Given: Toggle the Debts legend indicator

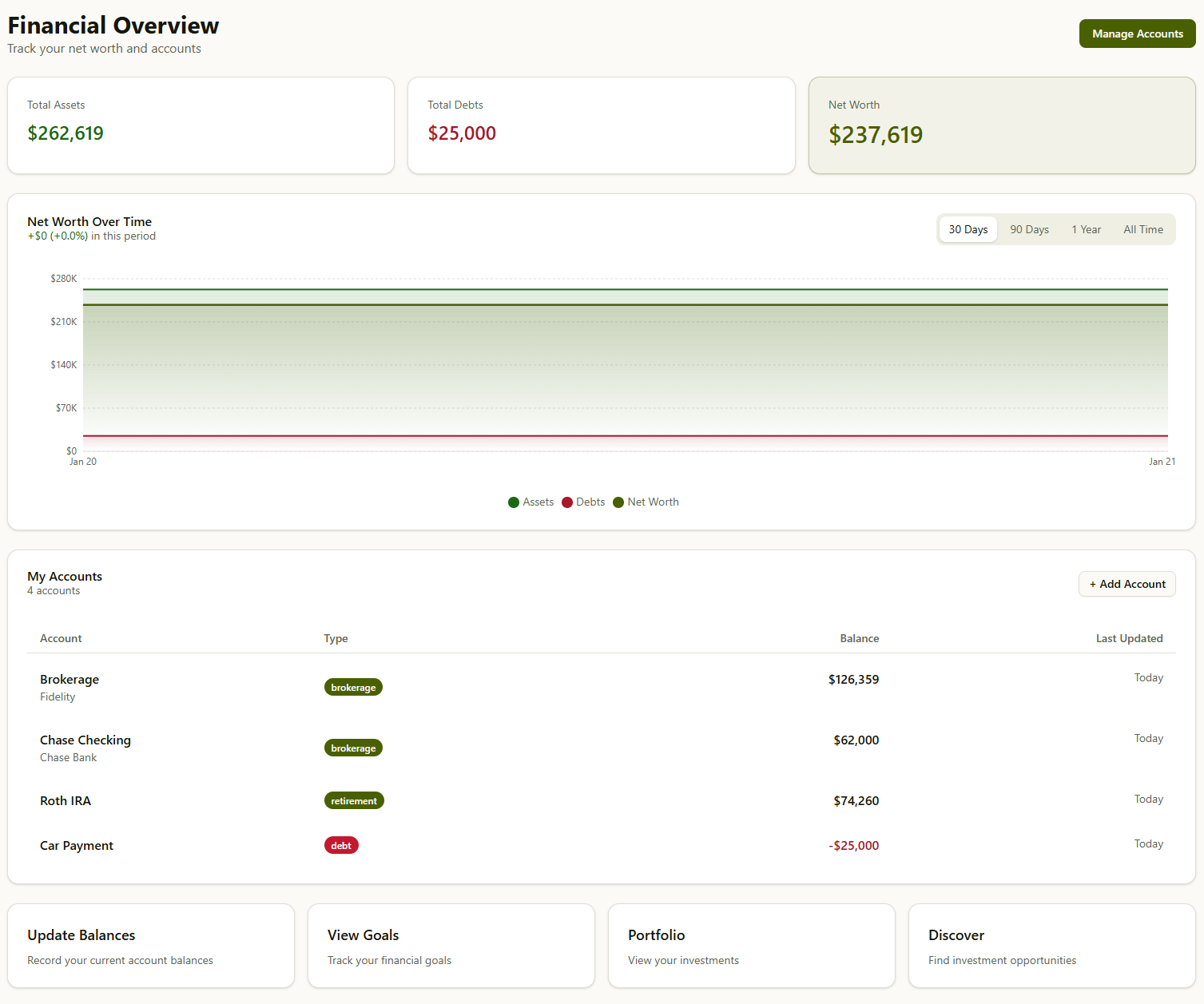Looking at the screenshot, I should click(x=582, y=502).
